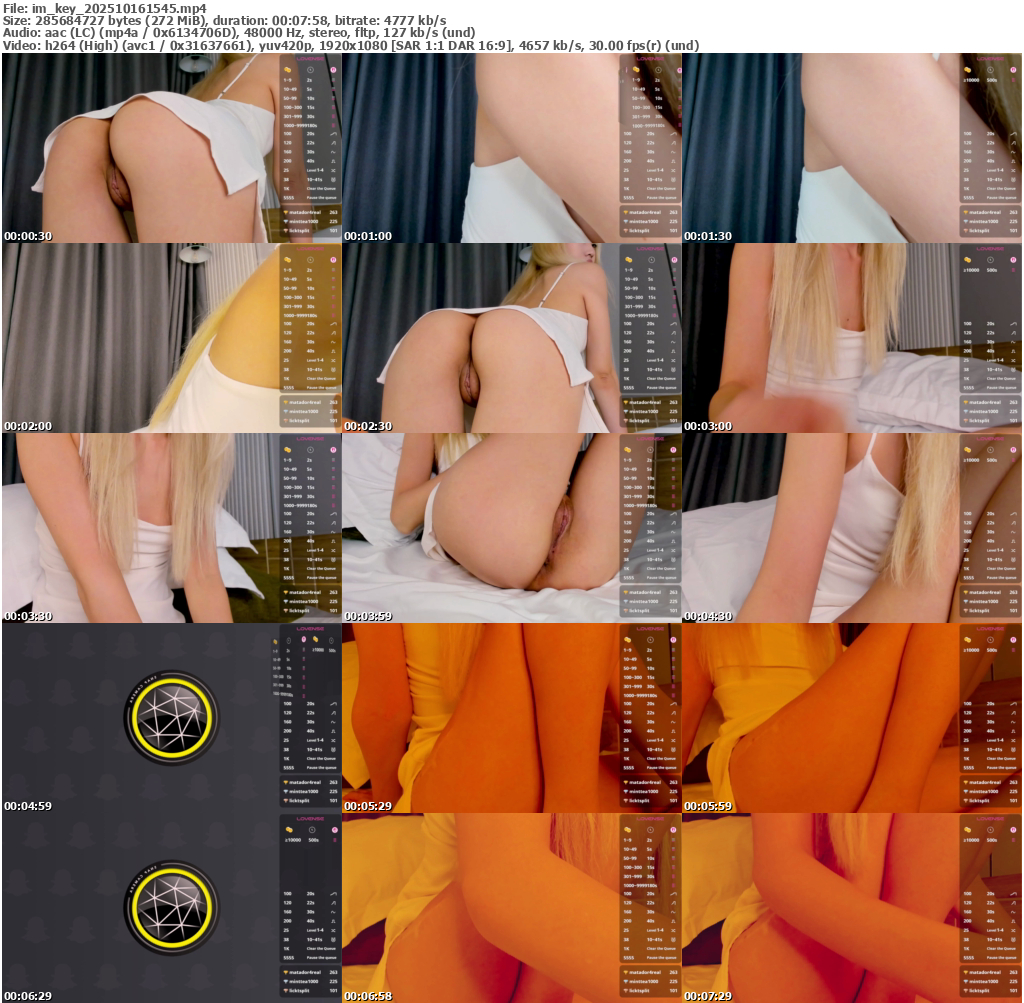Click the 00:05:29 timestamp label

coord(368,806)
